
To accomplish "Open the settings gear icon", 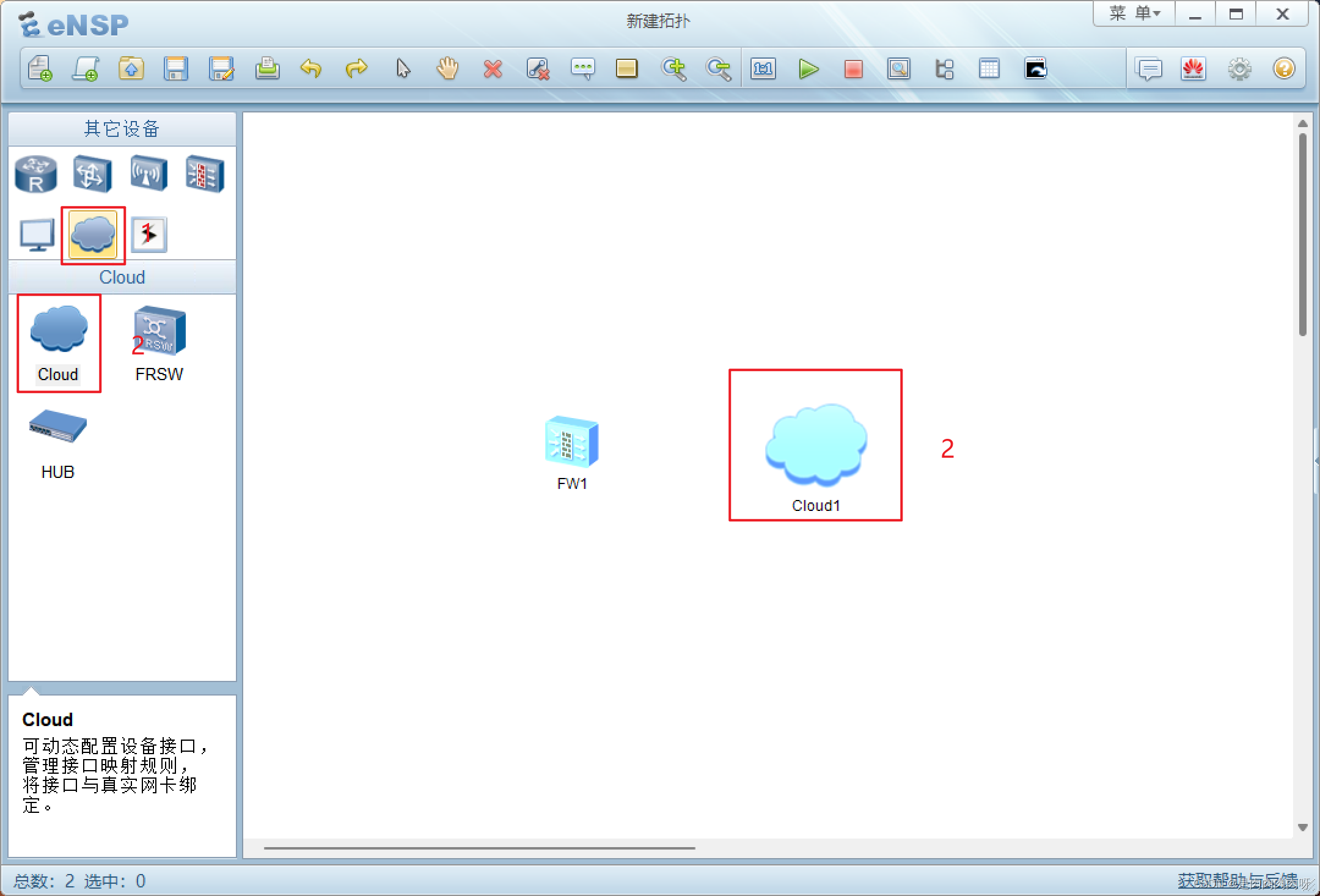I will [1239, 68].
